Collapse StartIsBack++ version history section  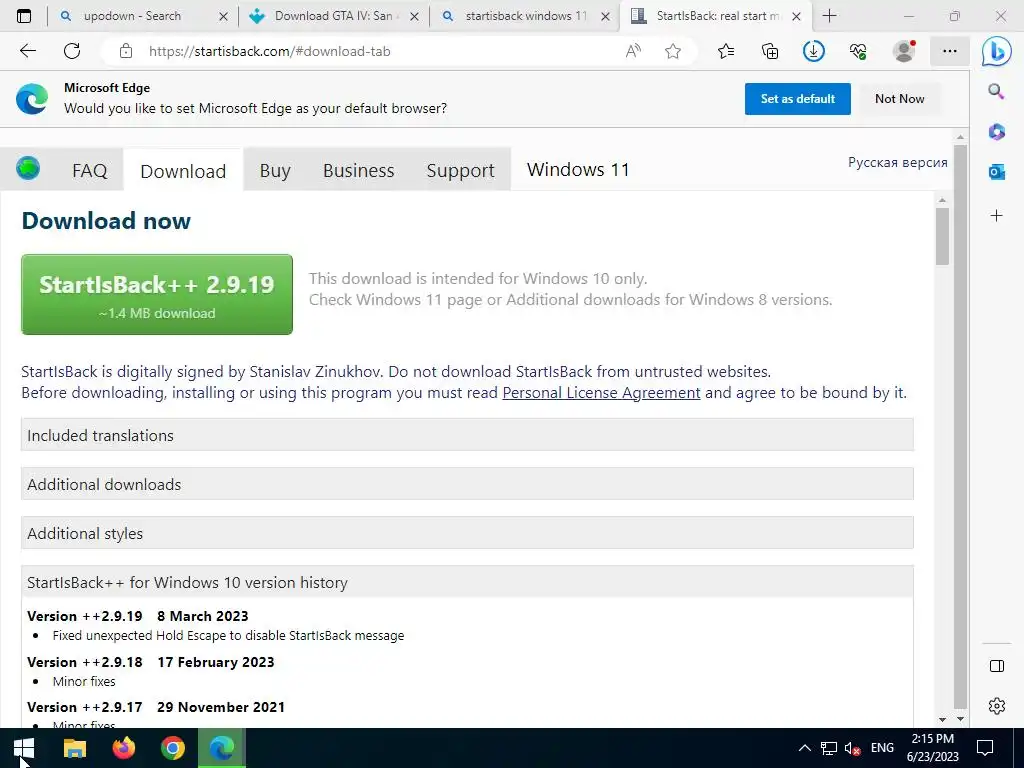pos(467,582)
